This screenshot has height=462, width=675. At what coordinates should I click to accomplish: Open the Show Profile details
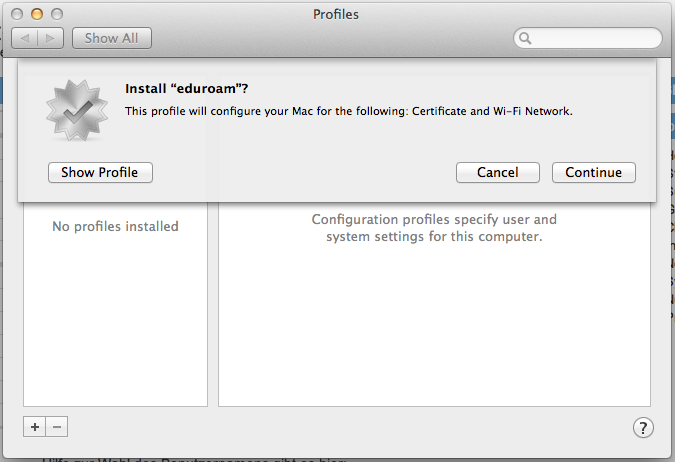pos(99,172)
